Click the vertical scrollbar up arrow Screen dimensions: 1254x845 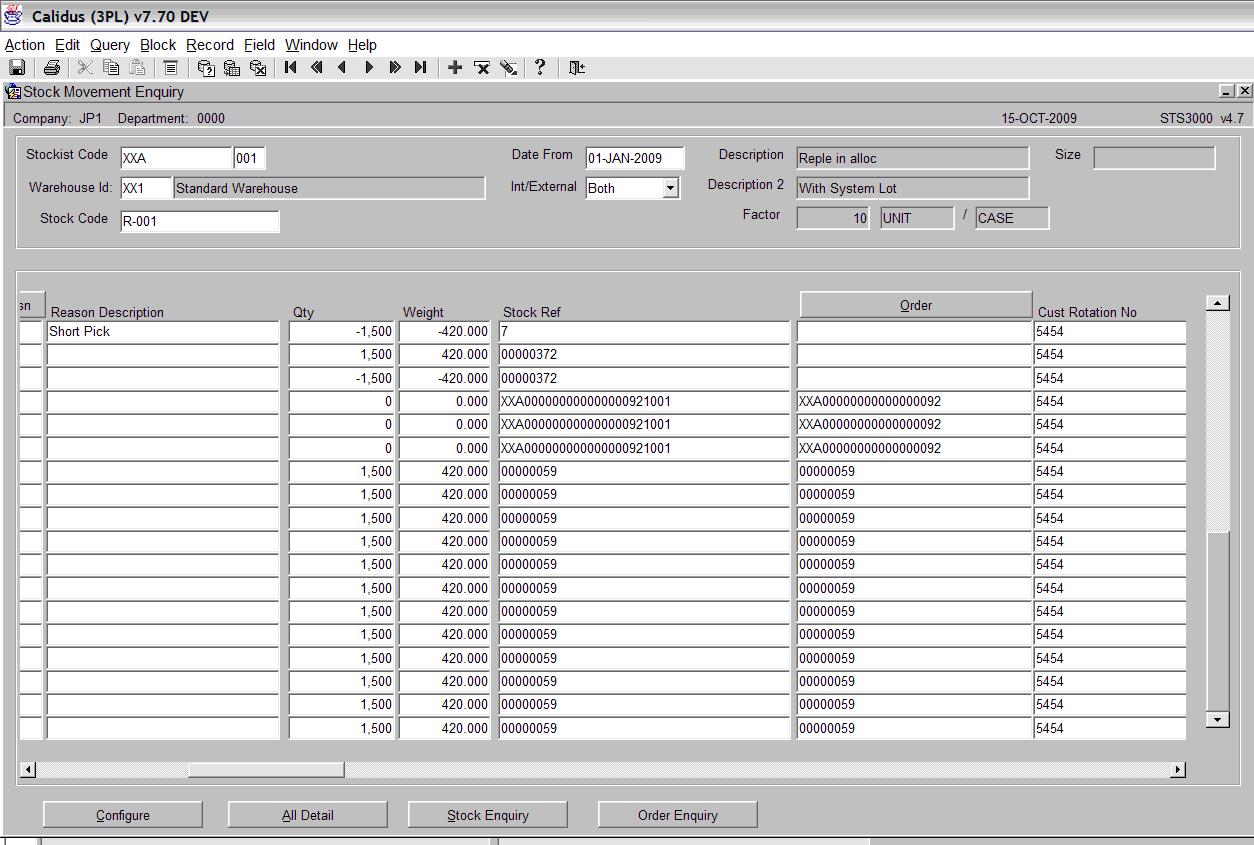1217,303
